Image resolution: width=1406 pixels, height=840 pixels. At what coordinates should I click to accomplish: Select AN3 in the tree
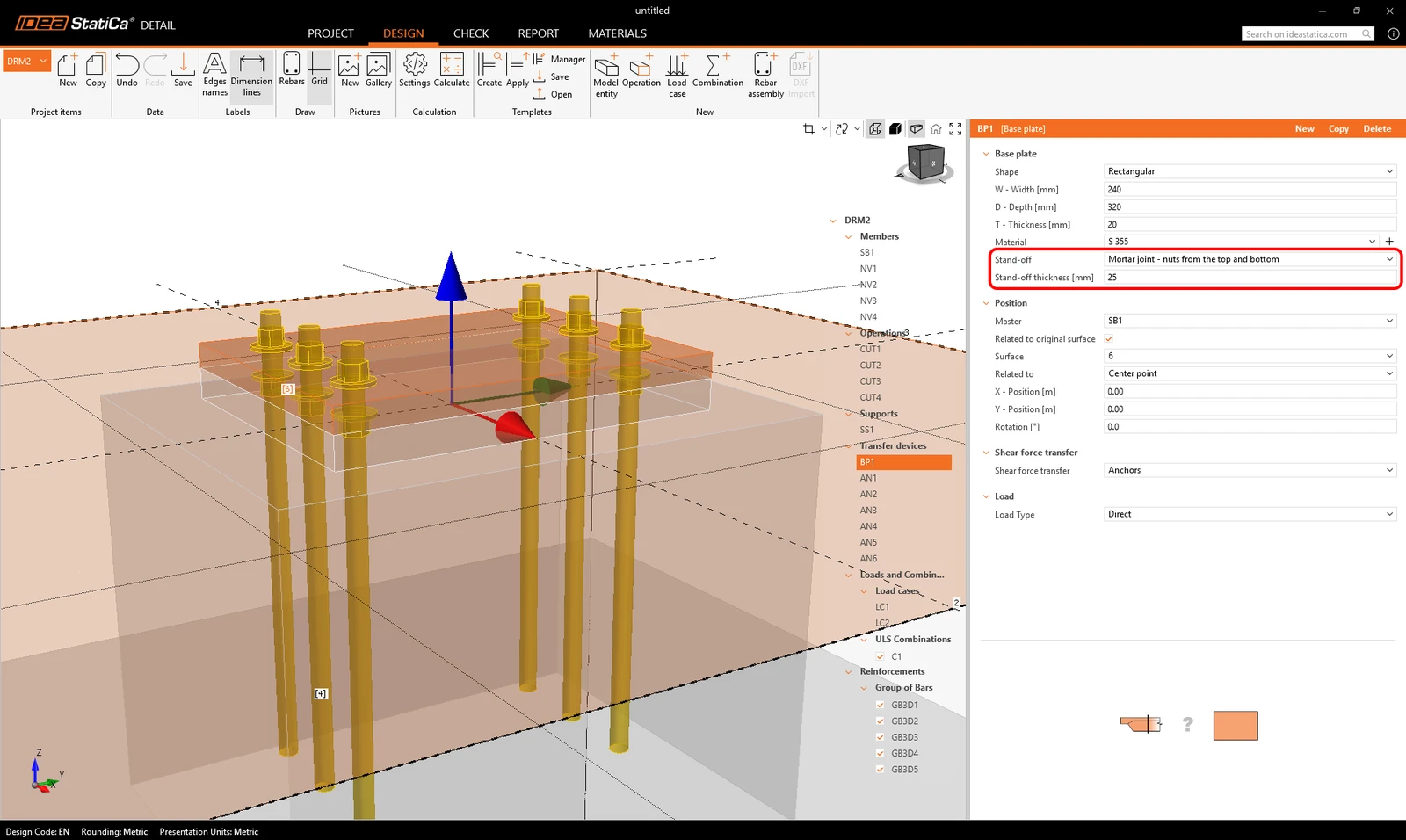868,511
